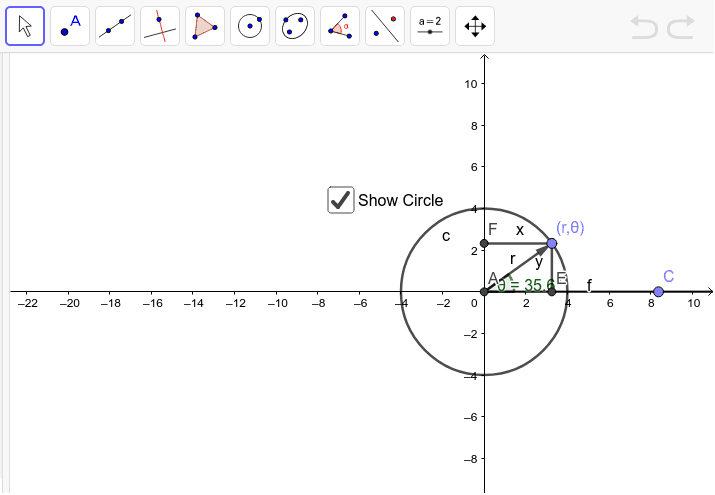Click point F on the y-axis

pyautogui.click(x=484, y=243)
